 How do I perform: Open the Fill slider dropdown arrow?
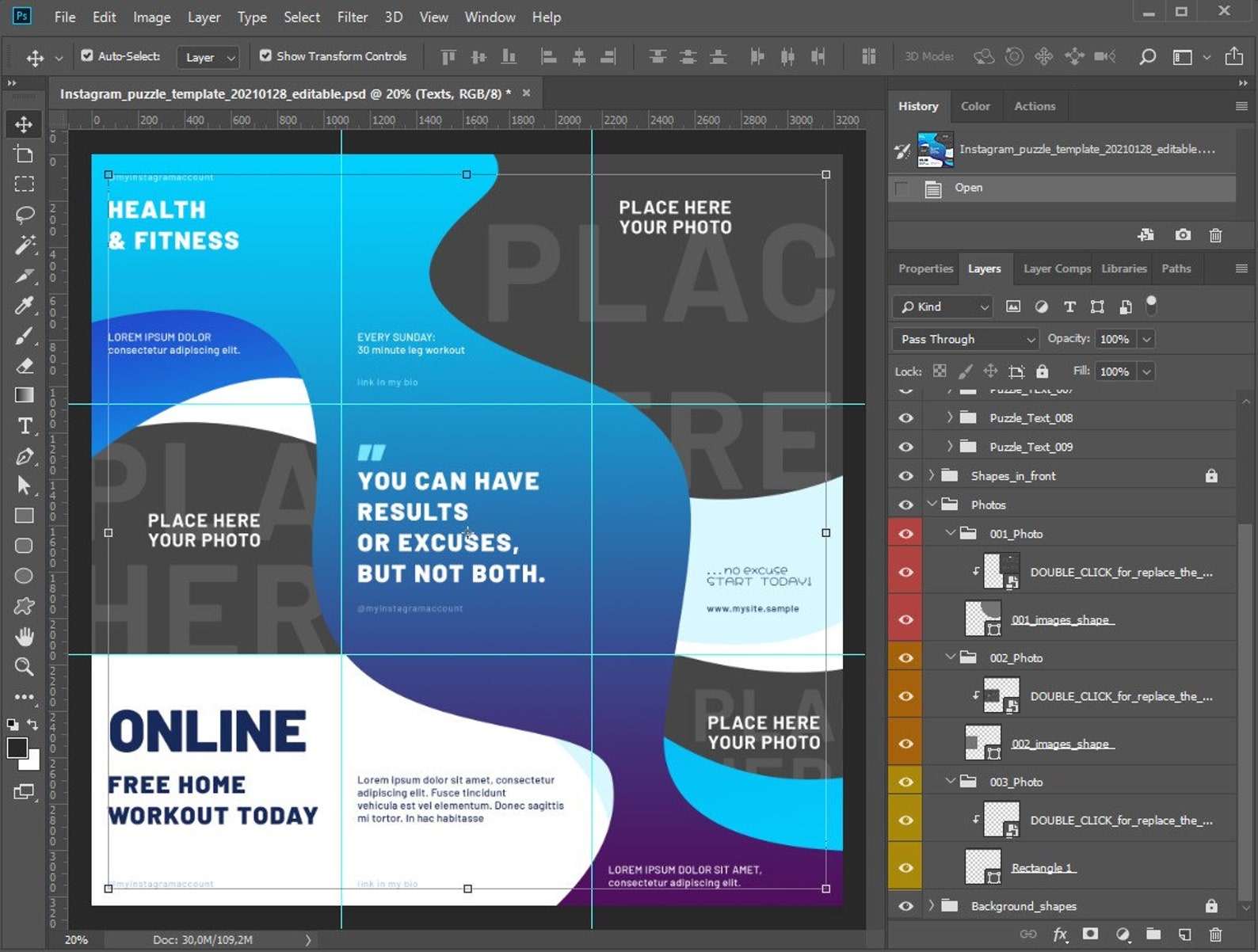pyautogui.click(x=1146, y=371)
